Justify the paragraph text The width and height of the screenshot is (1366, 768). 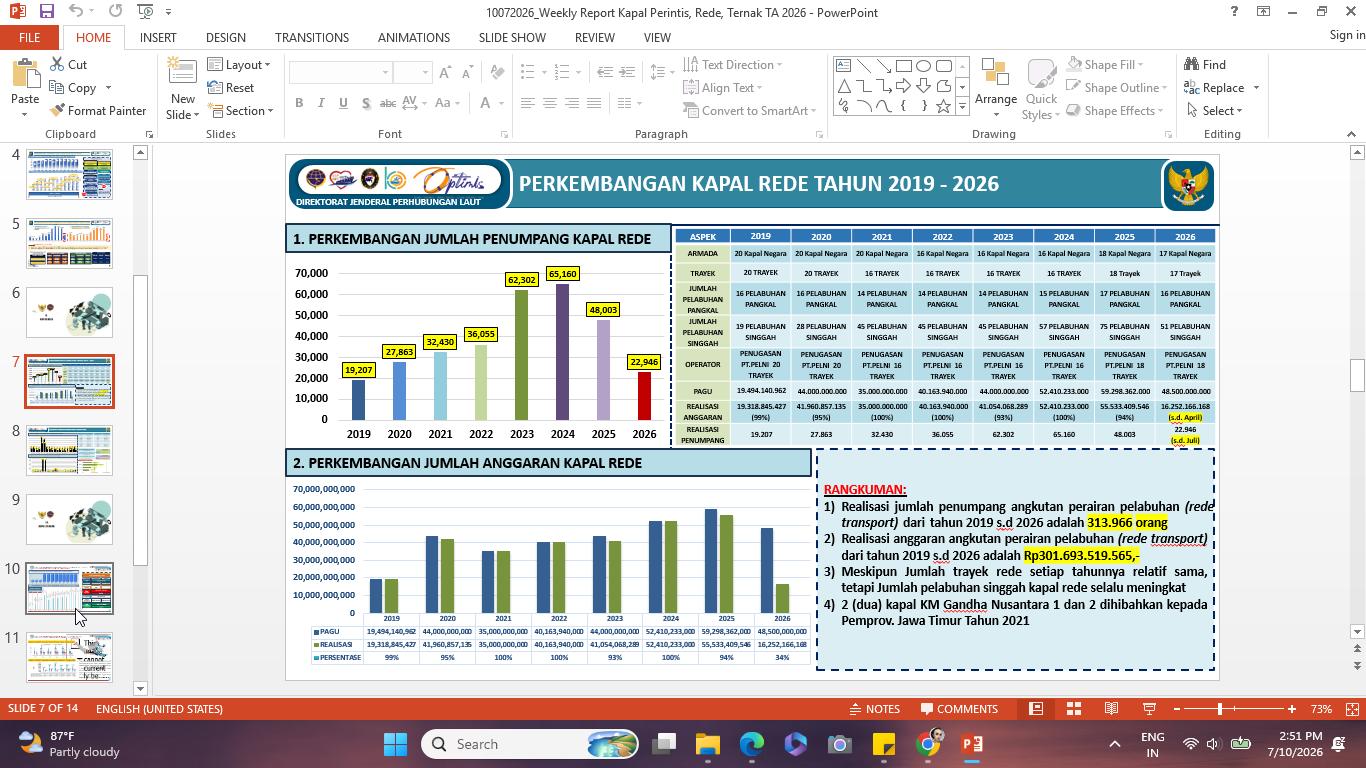click(x=594, y=103)
